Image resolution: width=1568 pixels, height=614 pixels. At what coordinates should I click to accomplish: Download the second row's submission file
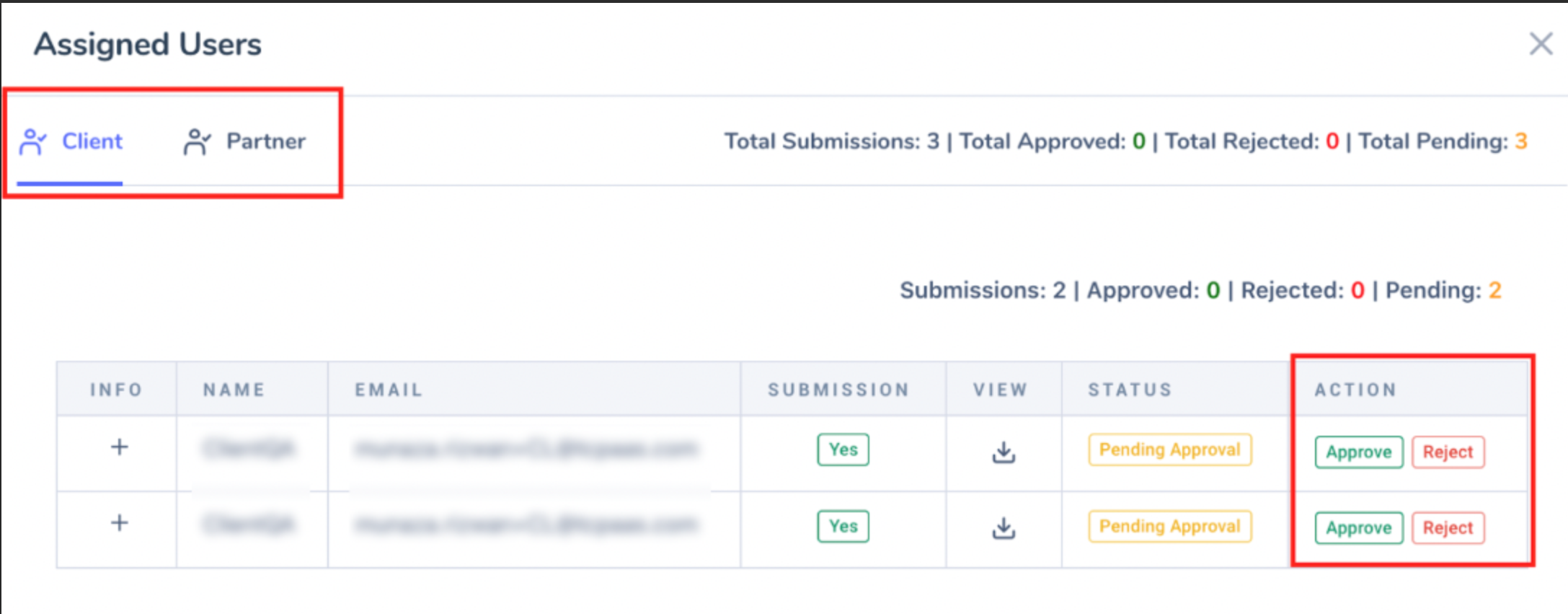[x=1003, y=528]
